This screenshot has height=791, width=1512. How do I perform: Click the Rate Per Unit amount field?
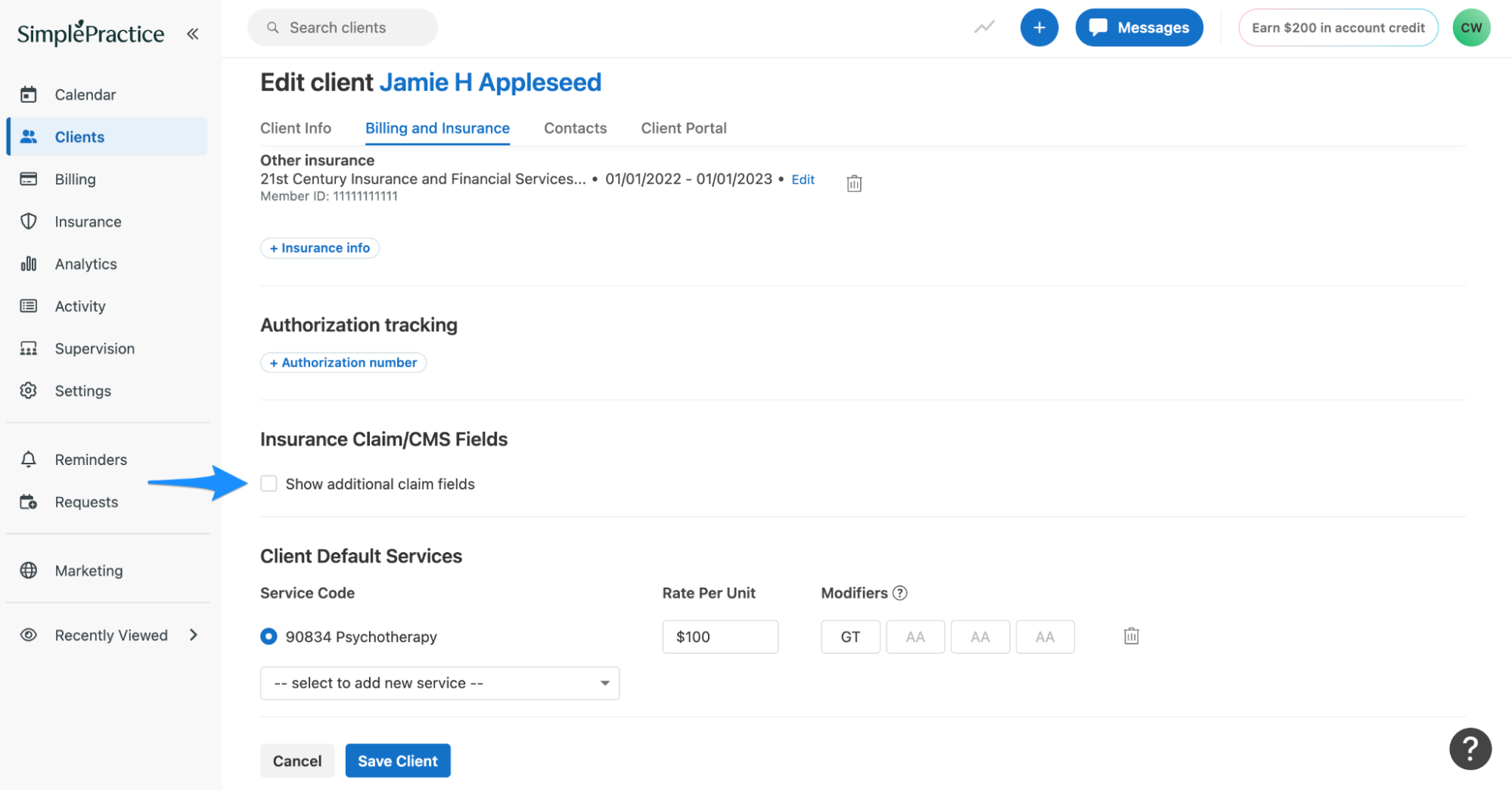pyautogui.click(x=719, y=636)
